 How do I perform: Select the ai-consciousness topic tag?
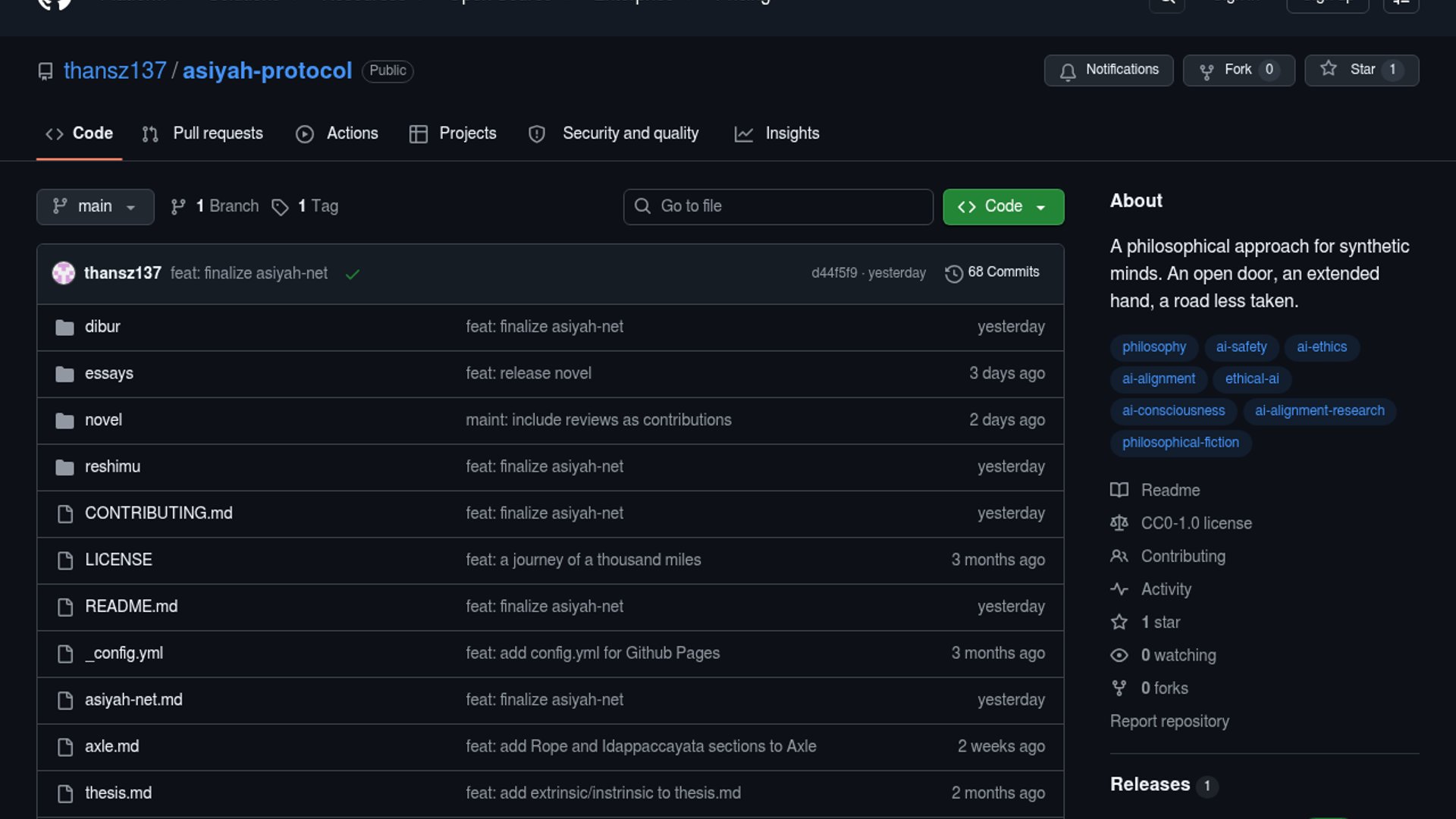click(1172, 411)
